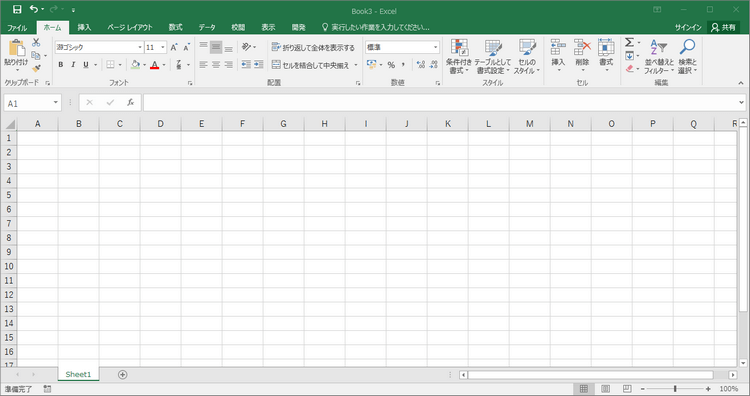750x396 pixels.
Task: Click the Paste clipboard icon
Action: tap(16, 48)
